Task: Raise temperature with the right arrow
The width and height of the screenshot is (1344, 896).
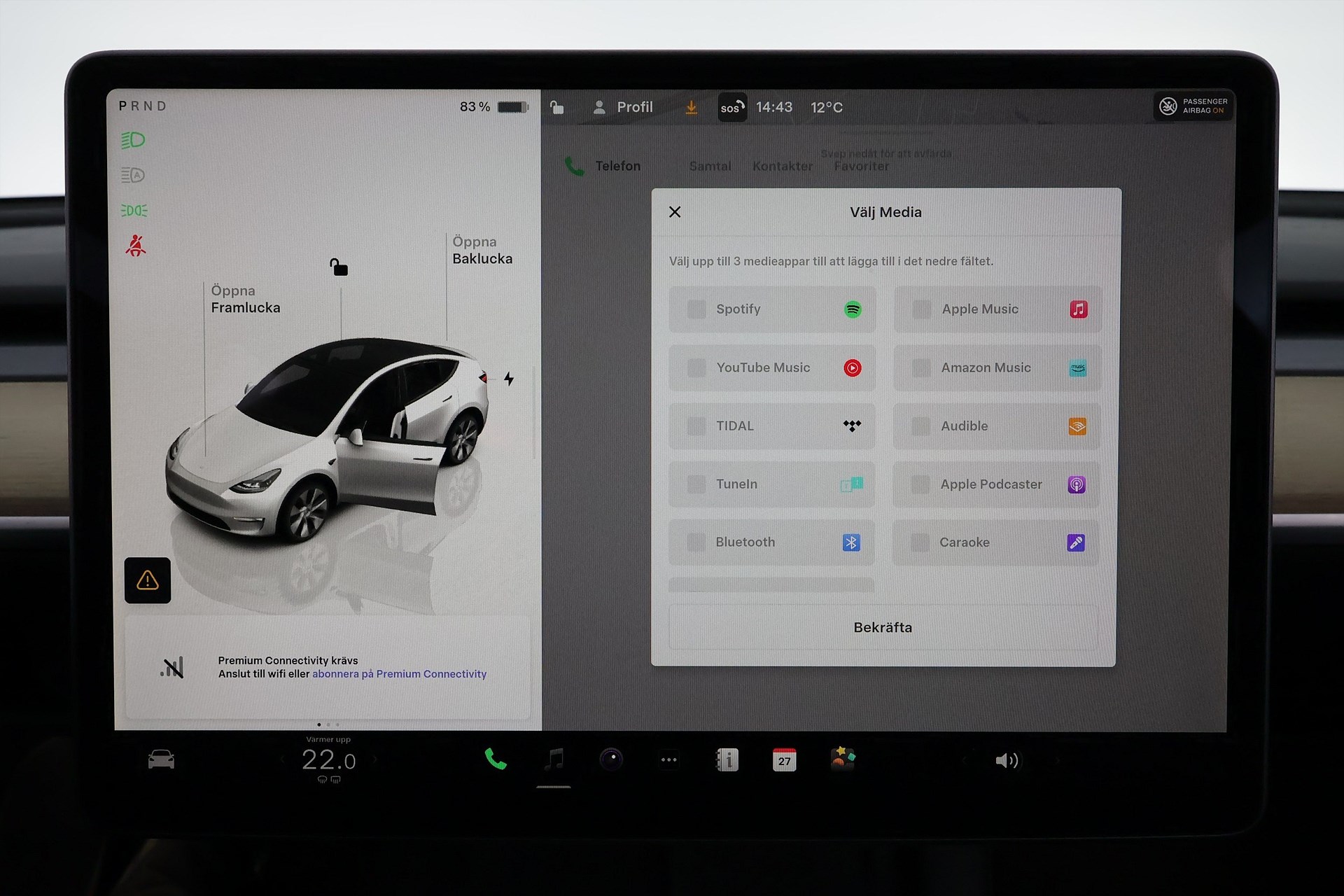Action: pos(375,759)
